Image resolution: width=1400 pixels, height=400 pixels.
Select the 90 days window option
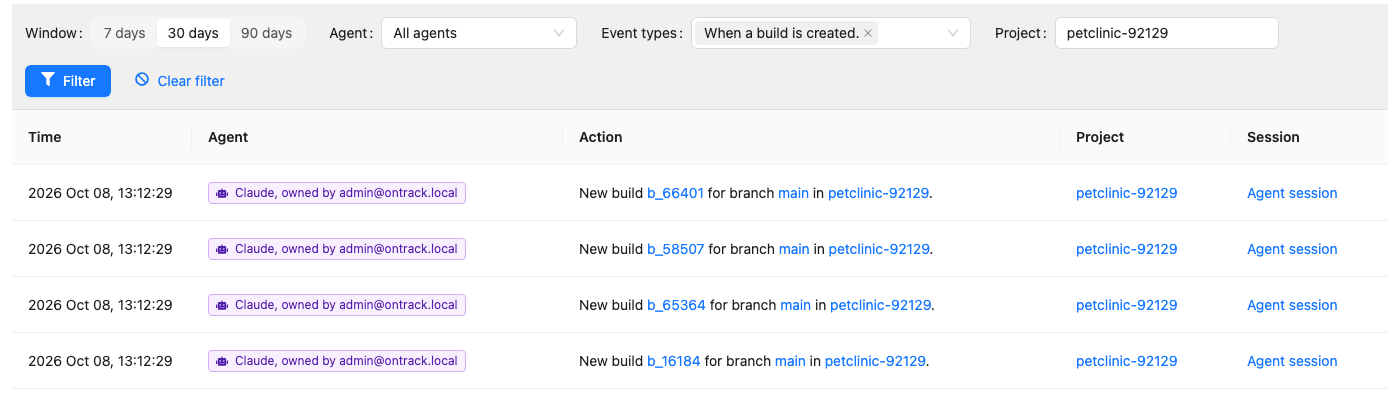(267, 33)
